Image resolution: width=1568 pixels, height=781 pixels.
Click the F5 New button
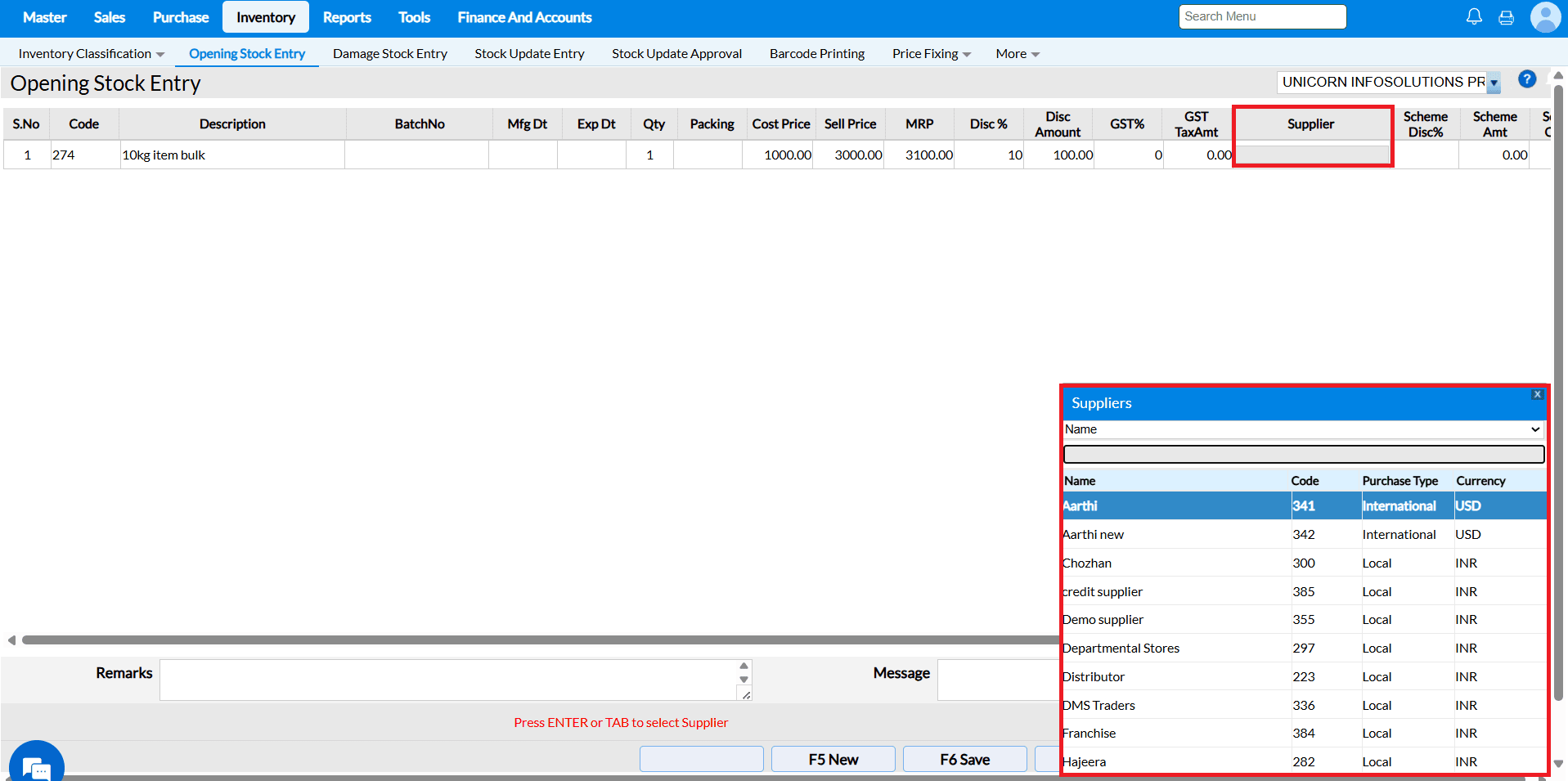coord(833,759)
